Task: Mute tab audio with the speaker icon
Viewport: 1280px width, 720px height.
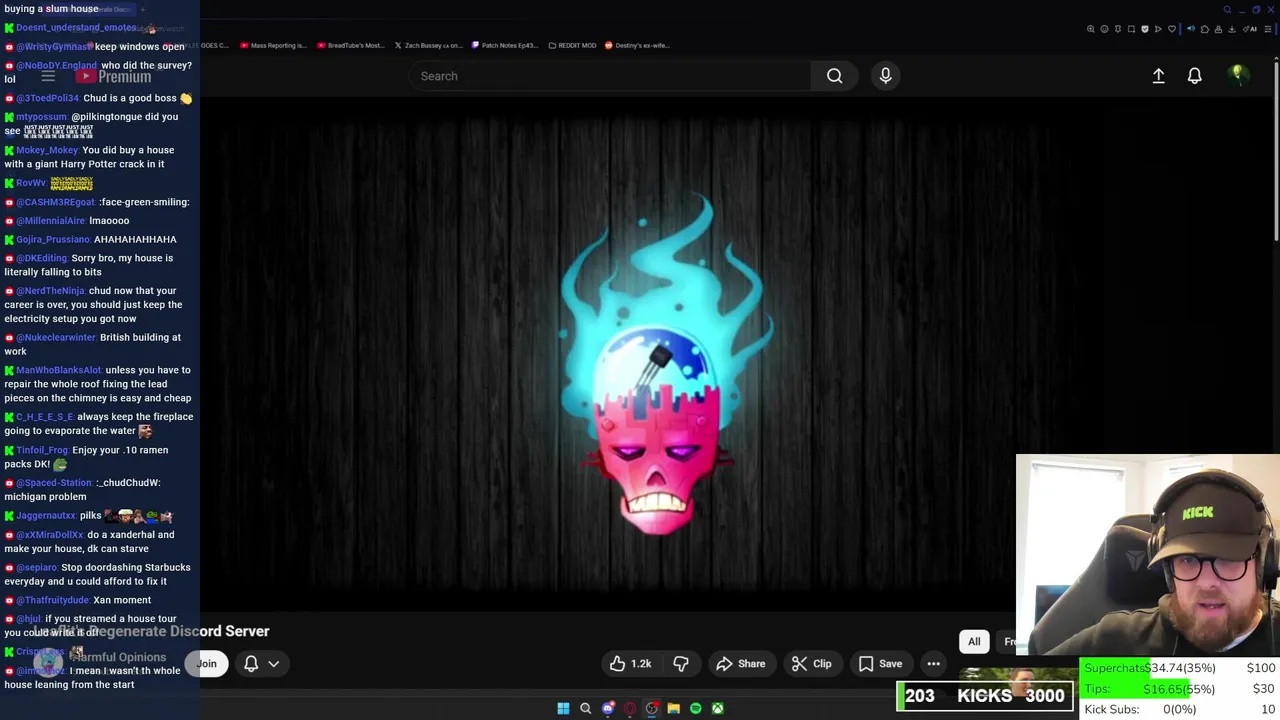Action: point(1191,29)
